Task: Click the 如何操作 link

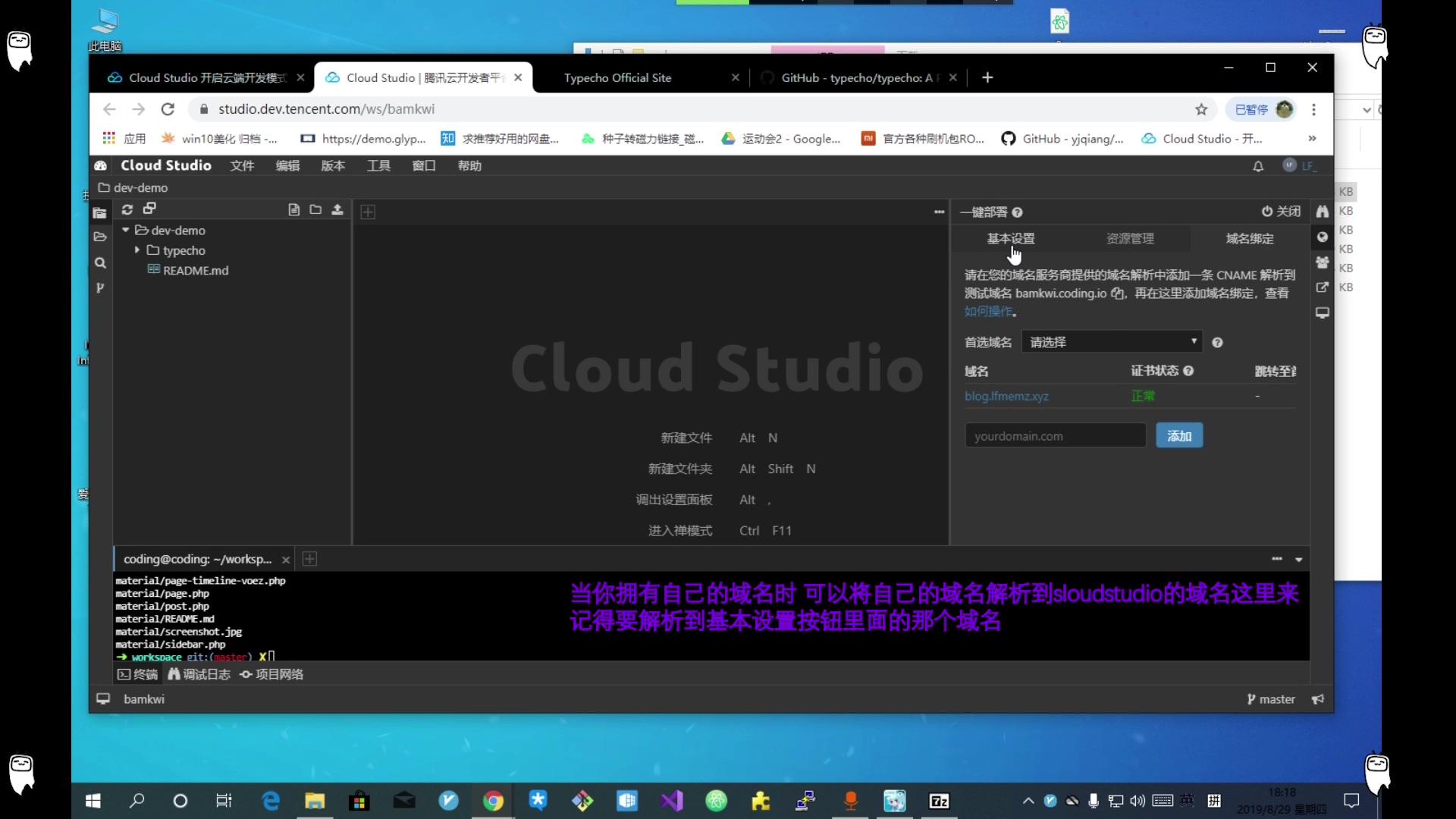Action: (x=988, y=311)
